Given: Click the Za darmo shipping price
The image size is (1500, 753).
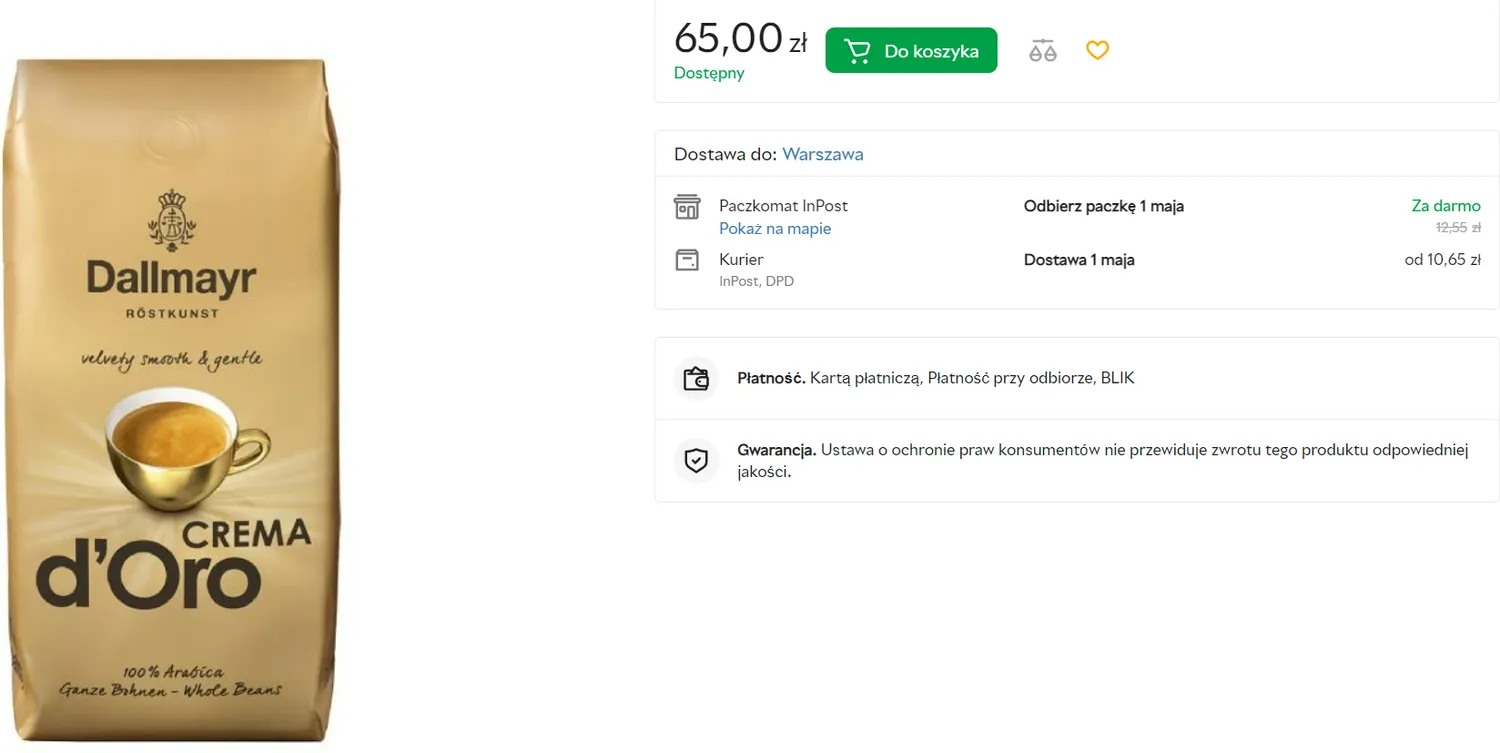Looking at the screenshot, I should pyautogui.click(x=1446, y=206).
